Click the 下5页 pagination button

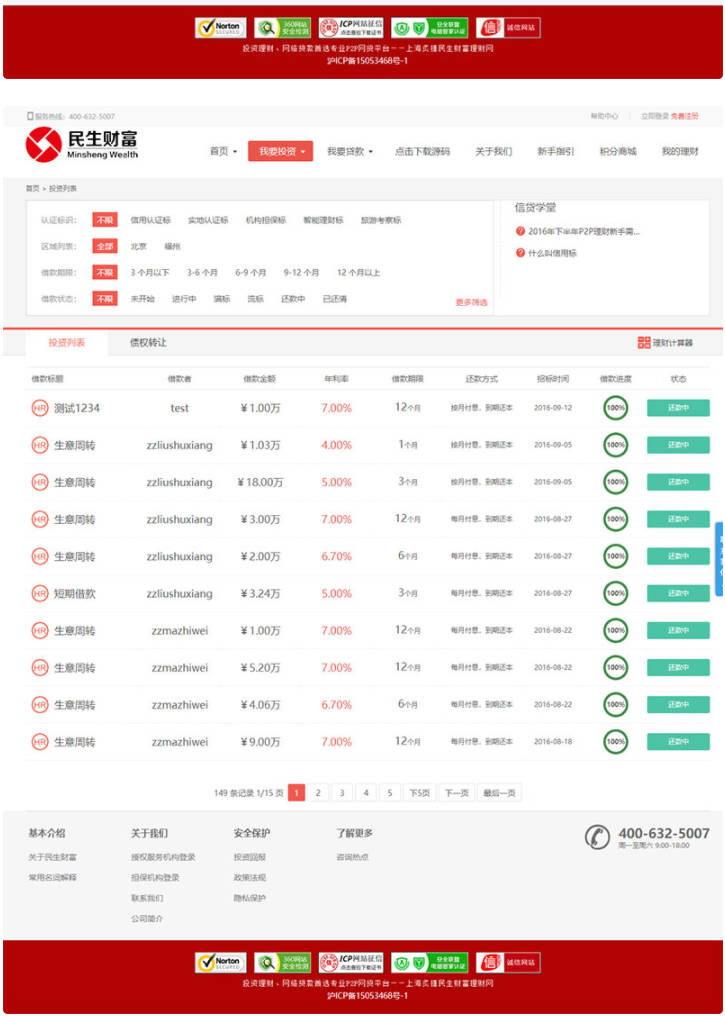point(419,792)
